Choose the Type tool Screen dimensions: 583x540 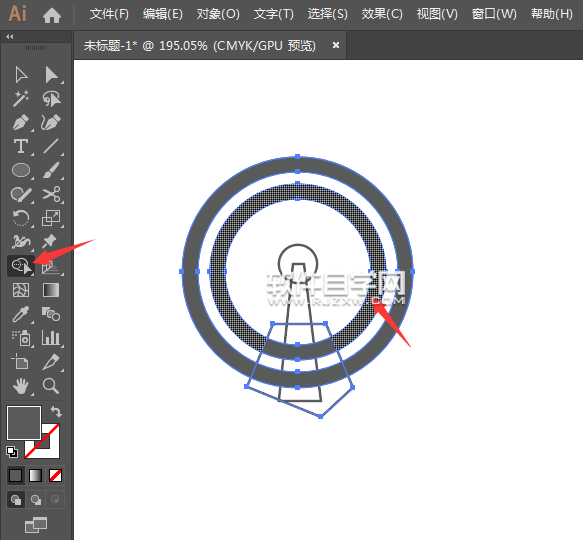[x=21, y=147]
